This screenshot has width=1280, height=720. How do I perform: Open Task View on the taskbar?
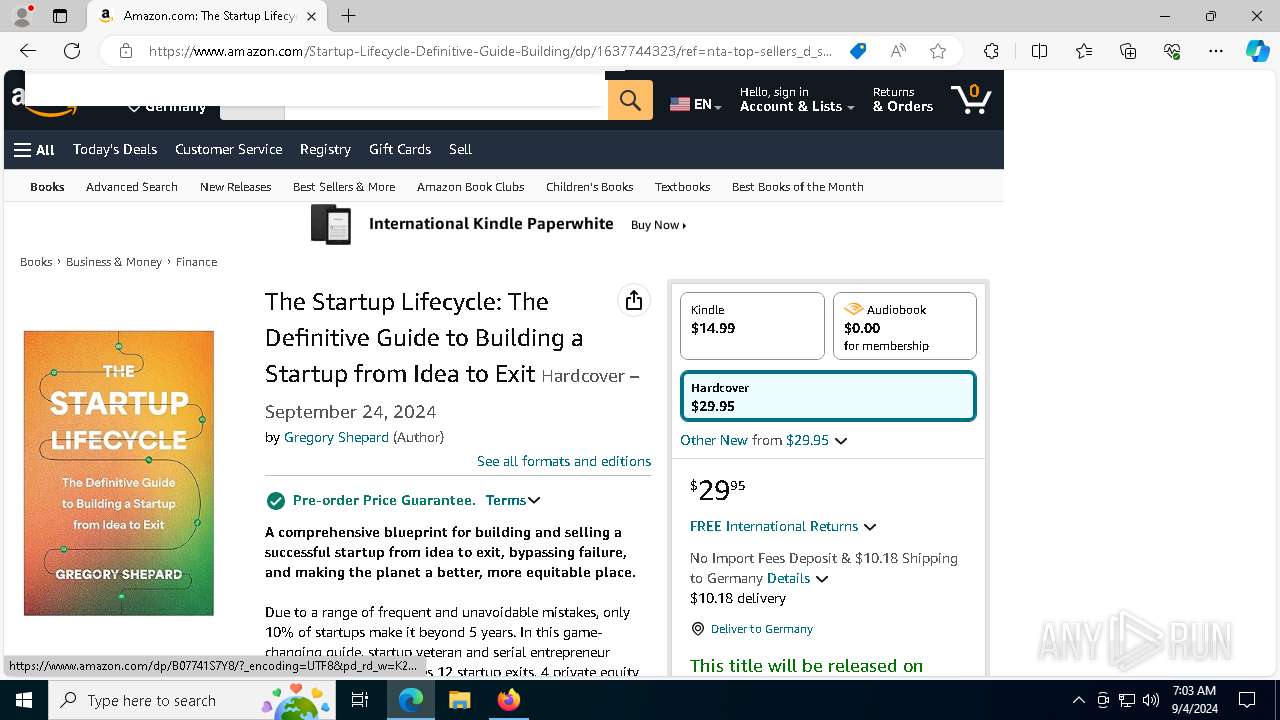360,700
